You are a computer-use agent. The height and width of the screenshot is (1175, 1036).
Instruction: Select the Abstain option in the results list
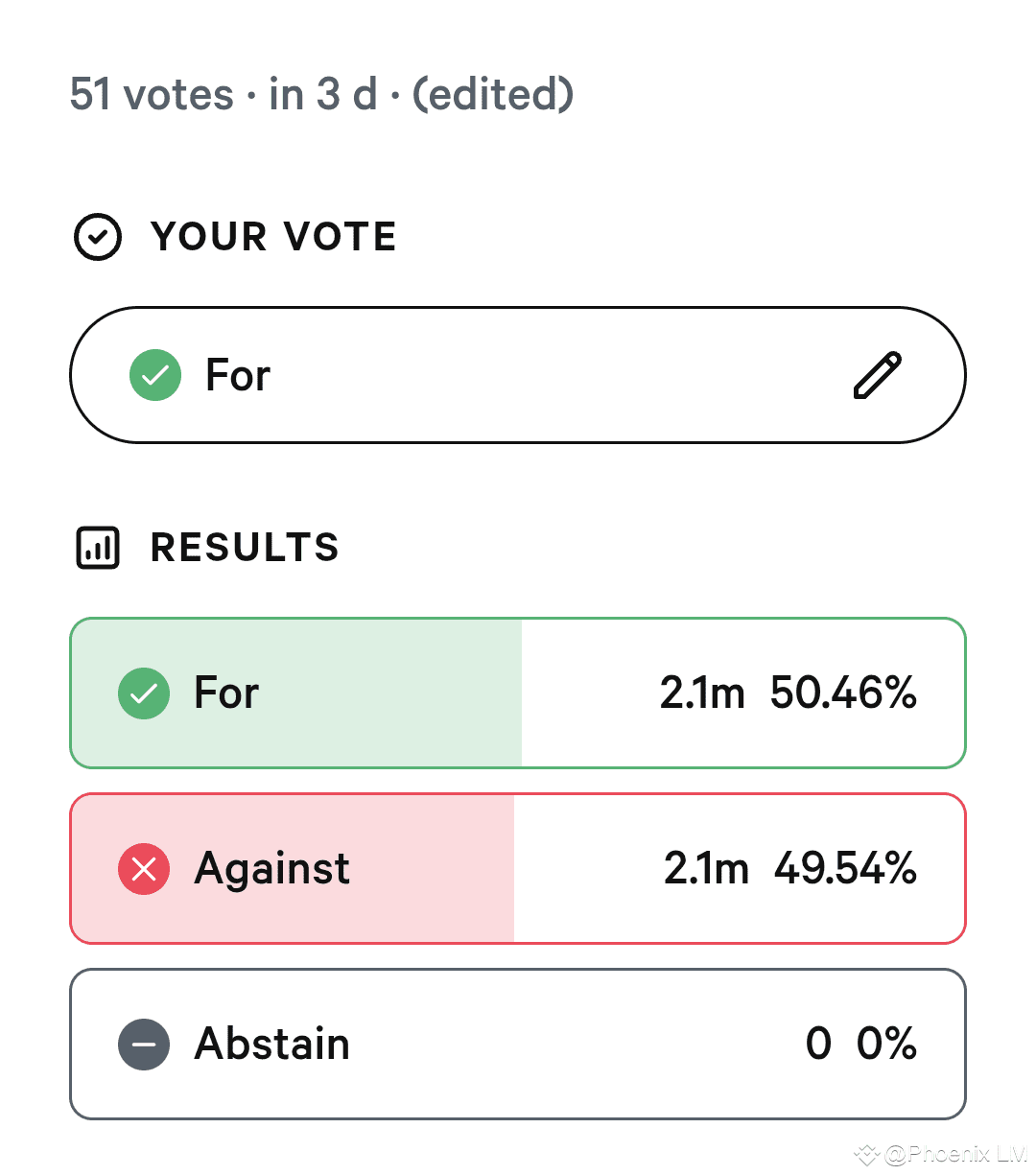click(x=518, y=1044)
